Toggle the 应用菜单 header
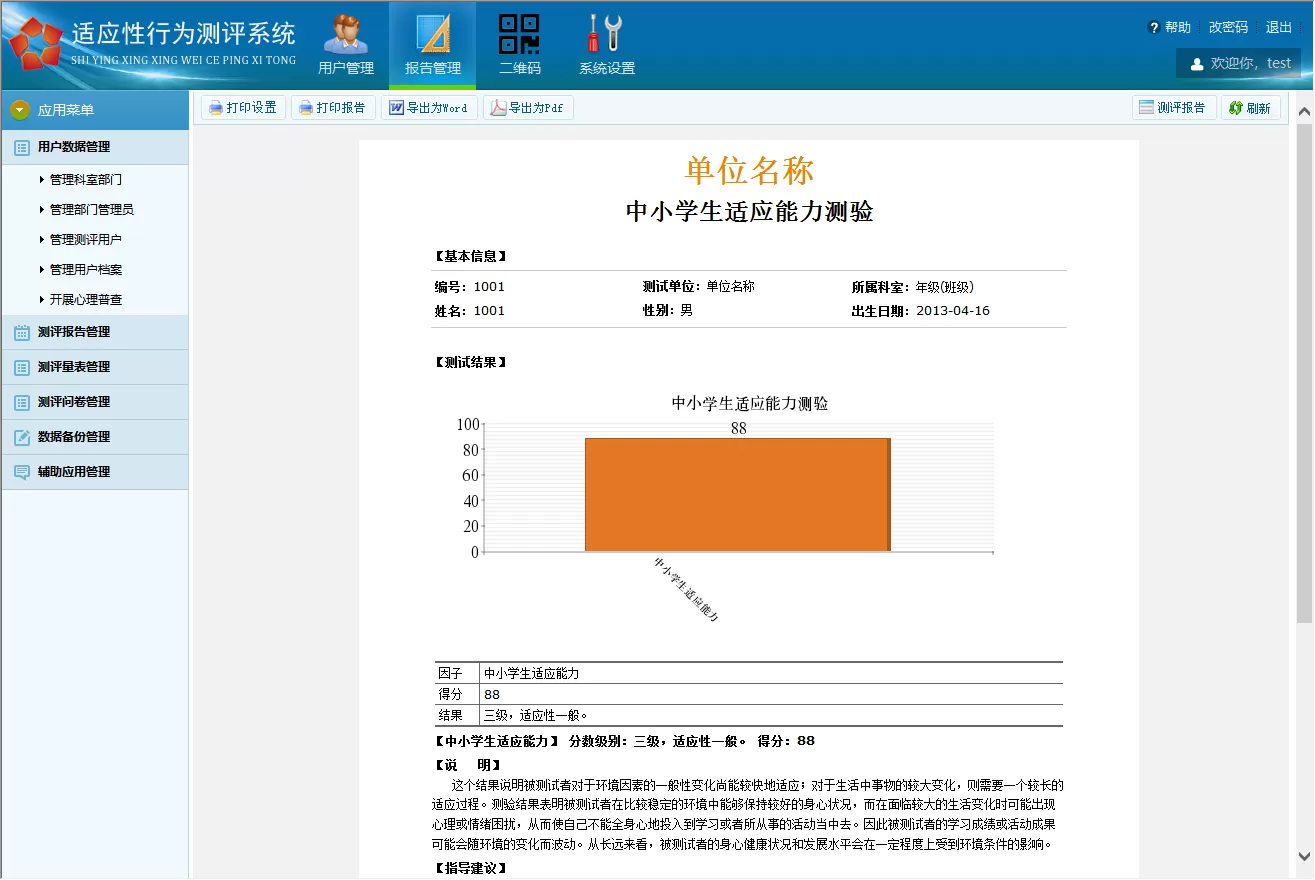This screenshot has width=1315, height=880. click(95, 110)
